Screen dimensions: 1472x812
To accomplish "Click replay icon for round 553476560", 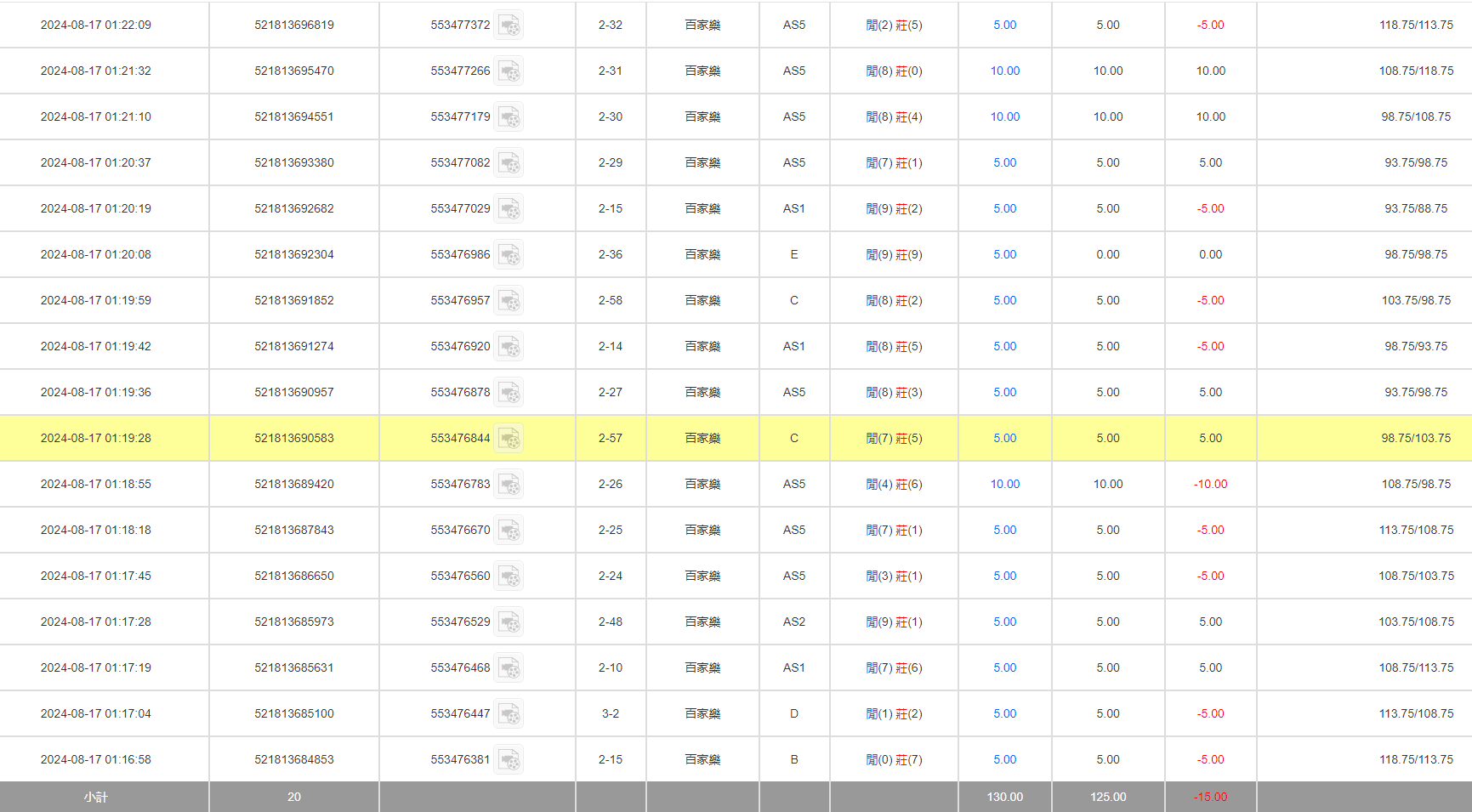I will (509, 576).
